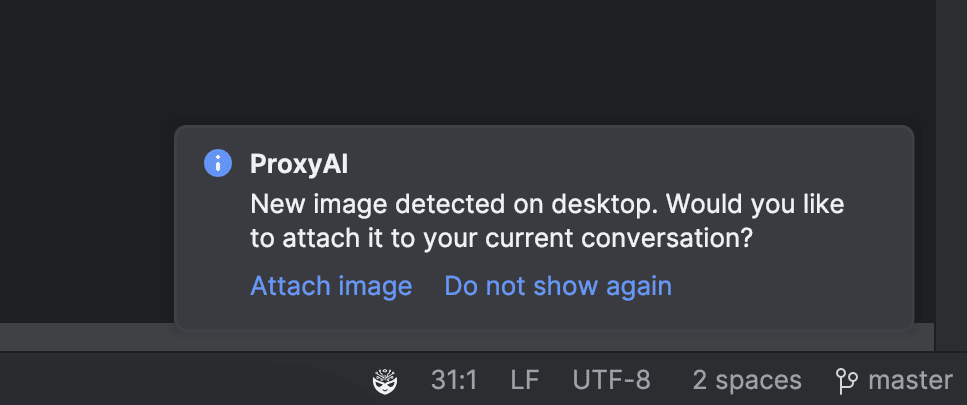Image resolution: width=967 pixels, height=405 pixels.
Task: Click the blue info icon in the notification
Action: [218, 164]
